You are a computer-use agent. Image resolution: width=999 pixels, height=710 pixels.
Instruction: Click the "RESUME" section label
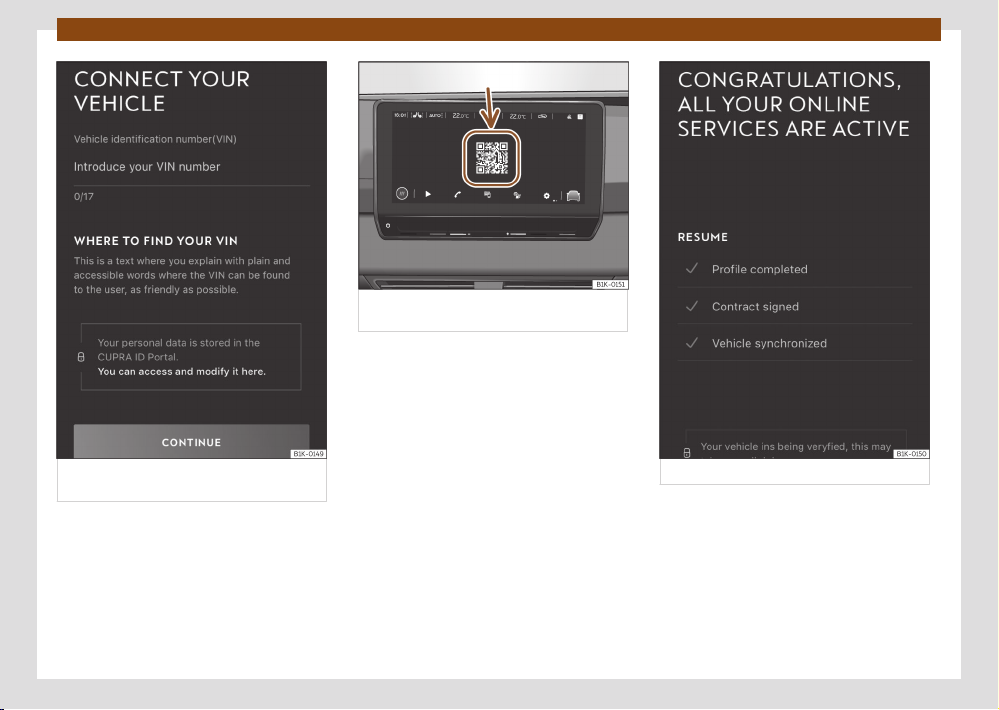tap(702, 237)
